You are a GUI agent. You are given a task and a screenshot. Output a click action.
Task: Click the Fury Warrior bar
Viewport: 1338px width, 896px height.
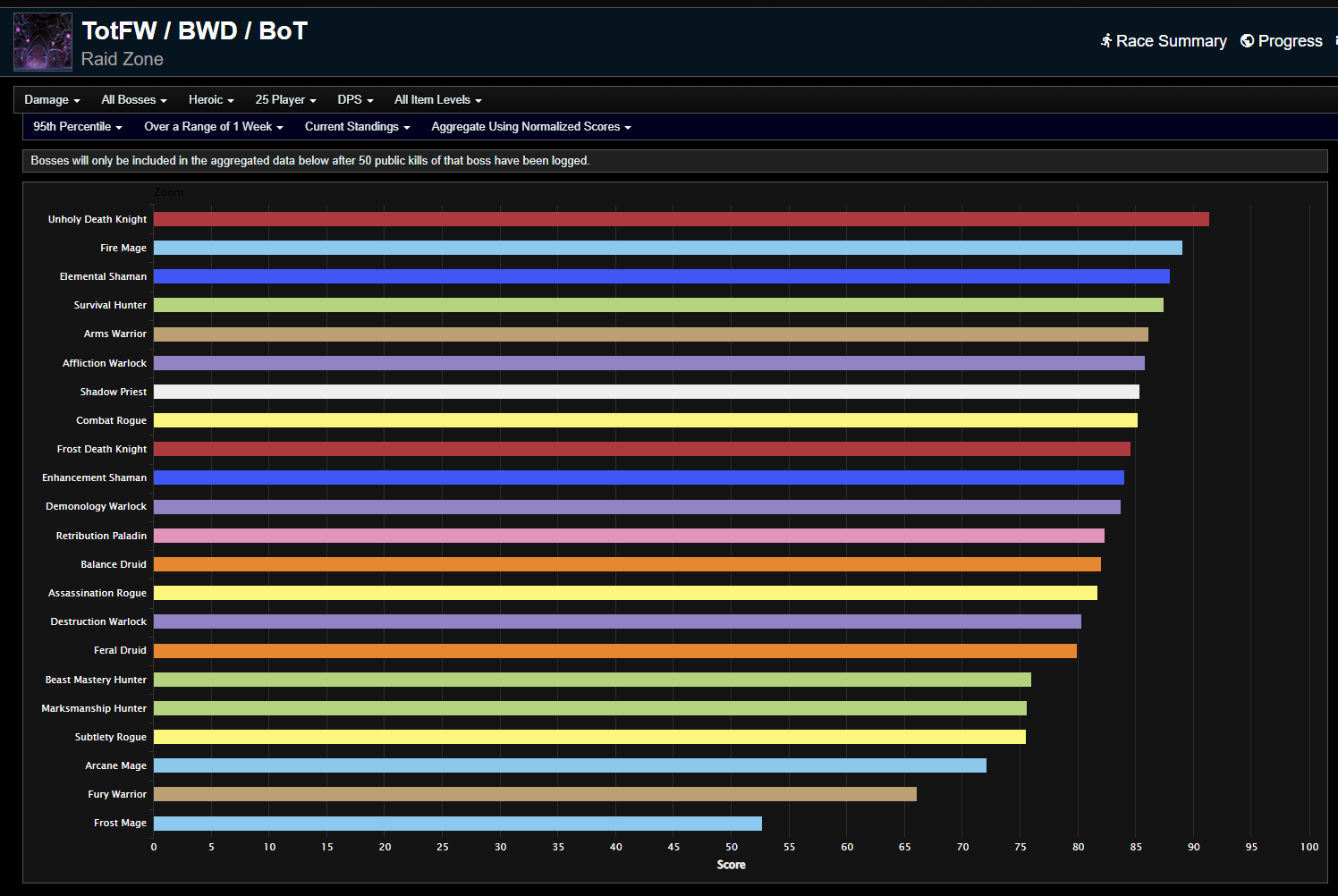[x=535, y=794]
